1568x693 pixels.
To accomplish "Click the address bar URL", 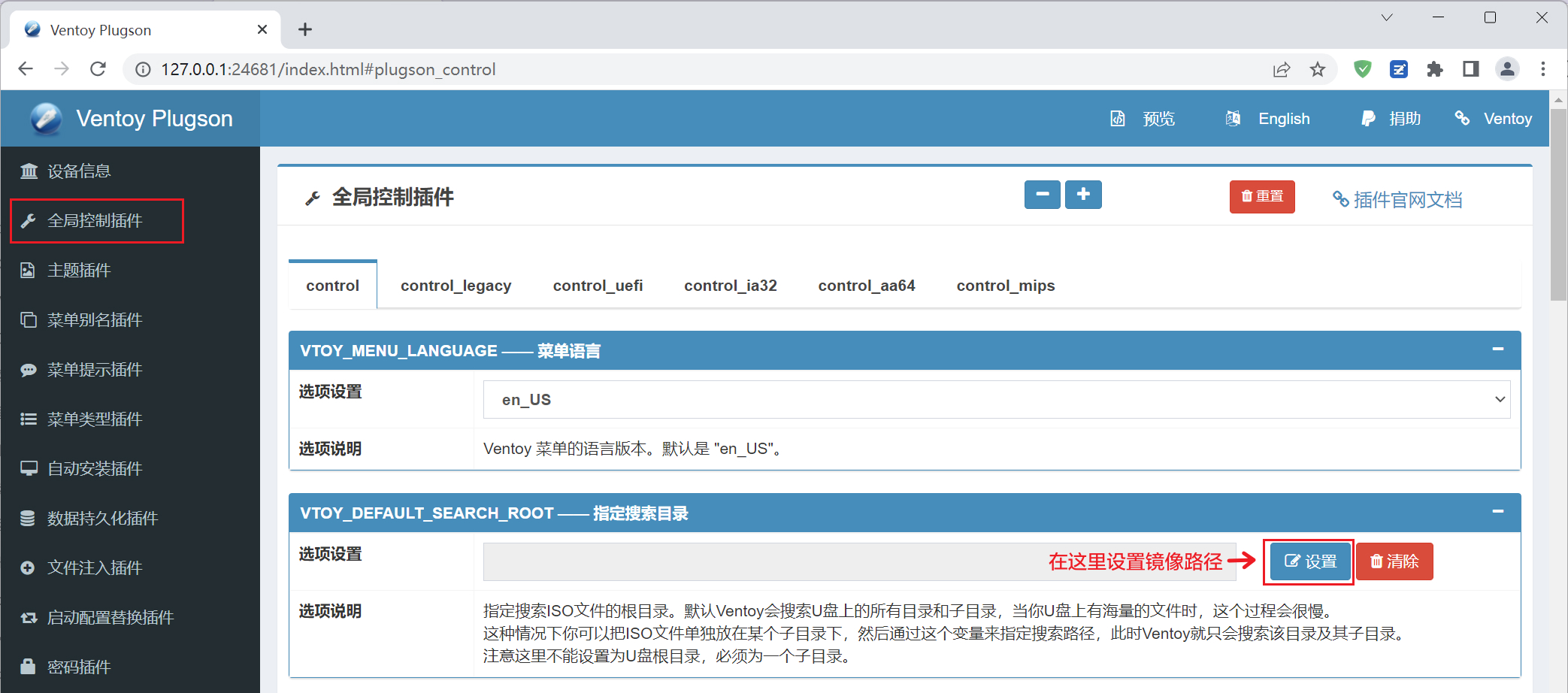I will (x=328, y=70).
